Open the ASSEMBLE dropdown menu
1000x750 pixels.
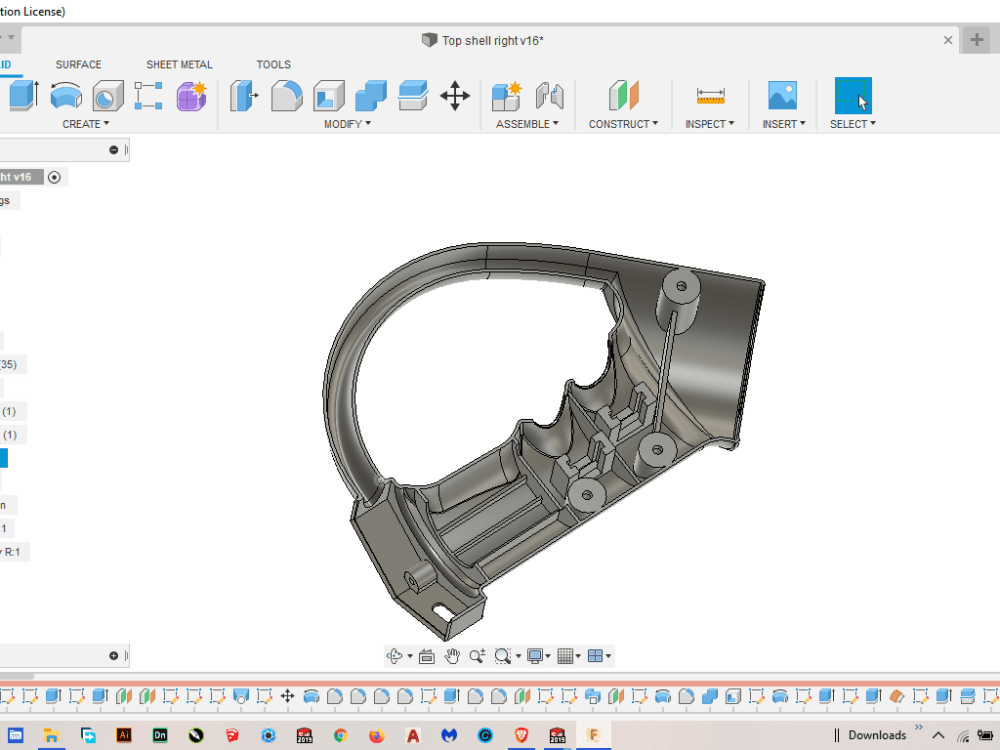(527, 124)
